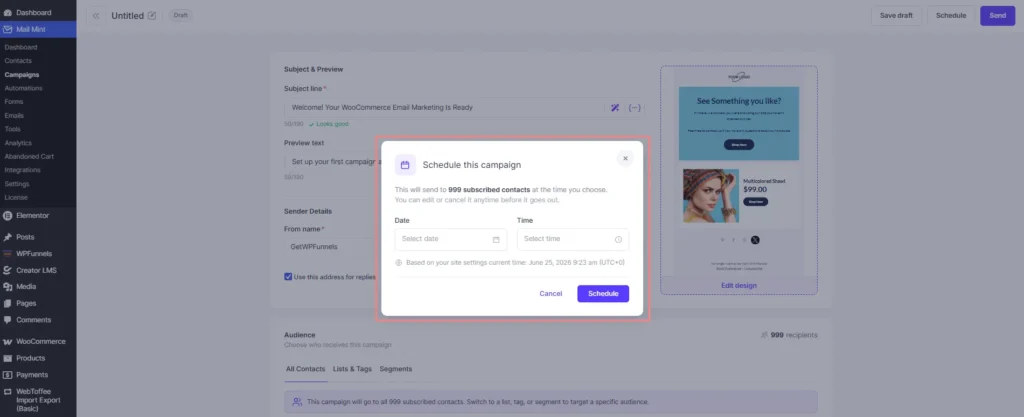Select the All Contacts tab
The height and width of the screenshot is (417, 1024).
306,369
